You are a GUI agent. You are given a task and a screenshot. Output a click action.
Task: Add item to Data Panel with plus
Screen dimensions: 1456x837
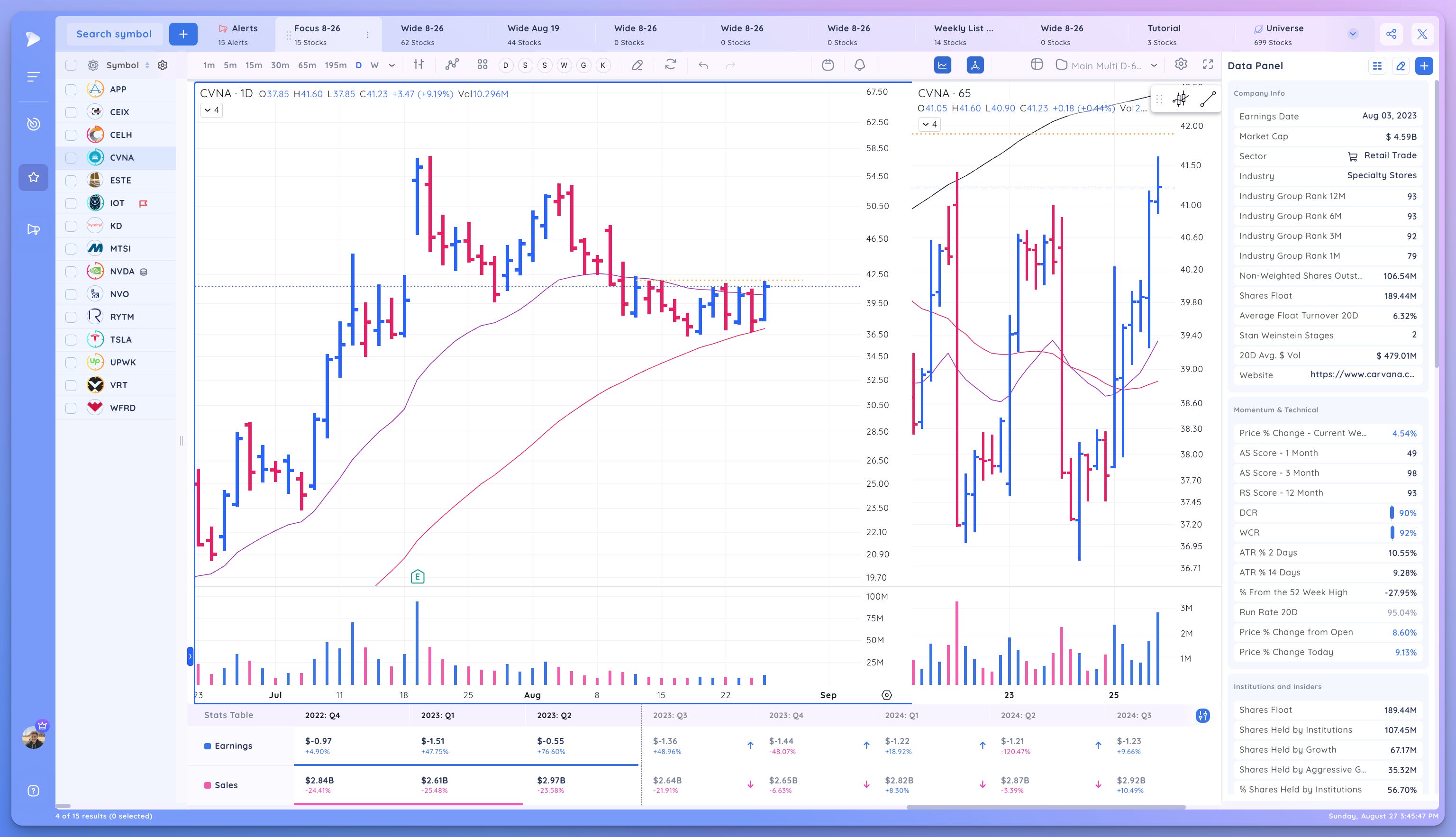pyautogui.click(x=1424, y=65)
